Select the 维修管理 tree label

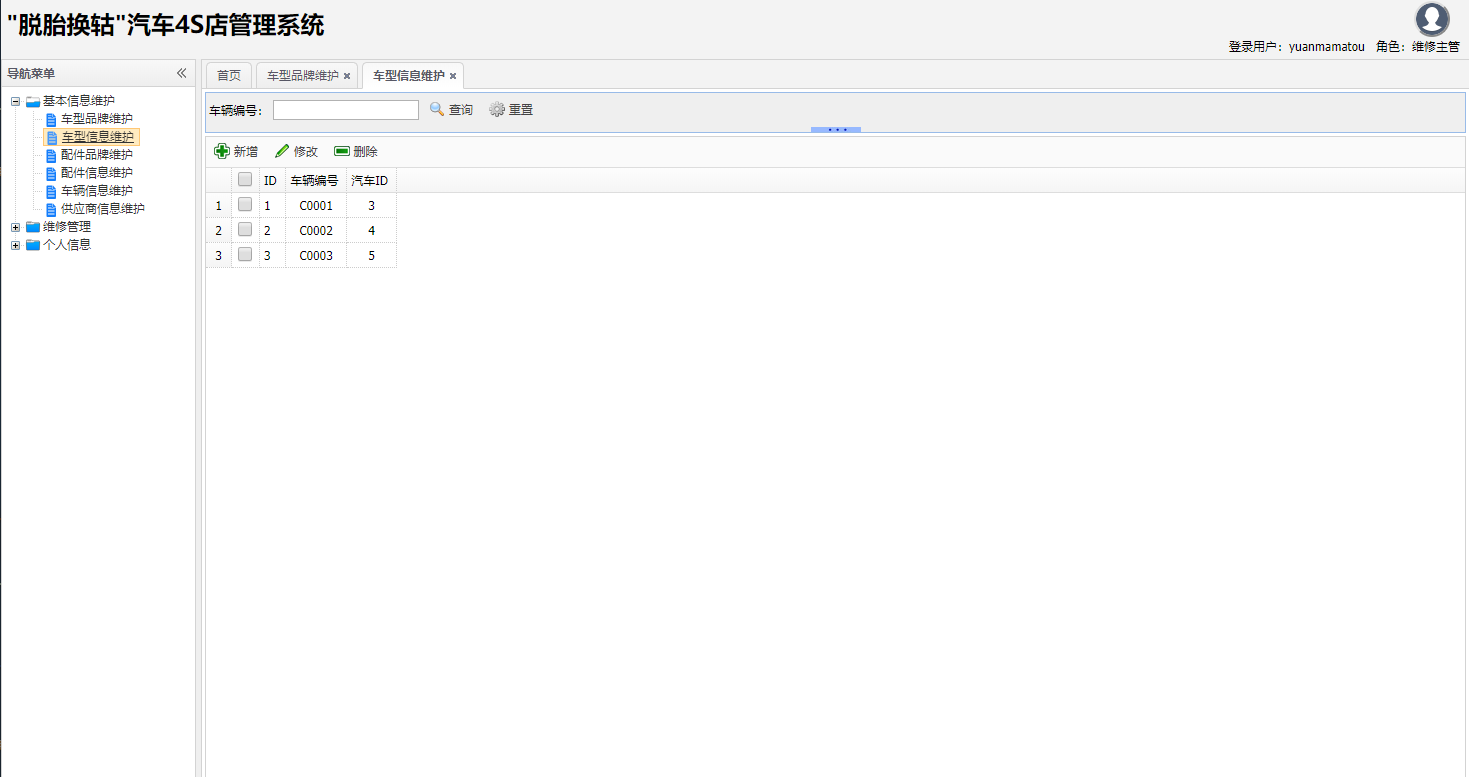(67, 227)
